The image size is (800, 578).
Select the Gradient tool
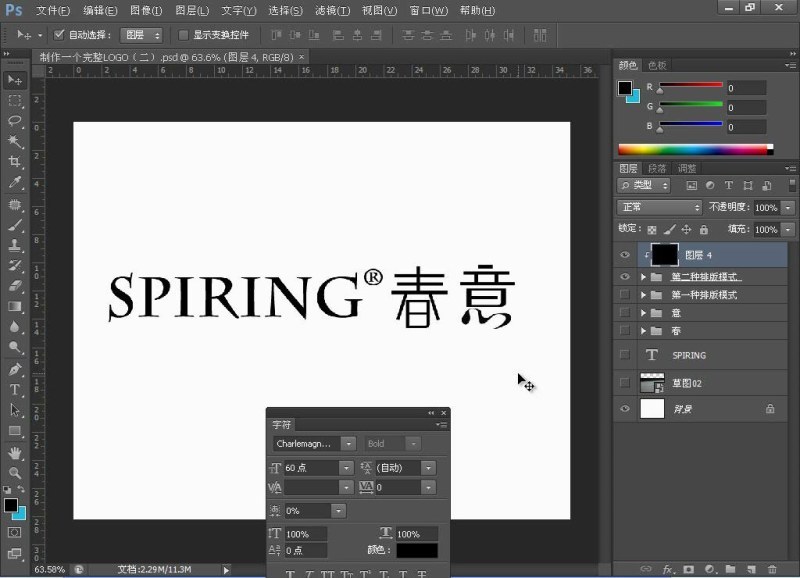14,306
